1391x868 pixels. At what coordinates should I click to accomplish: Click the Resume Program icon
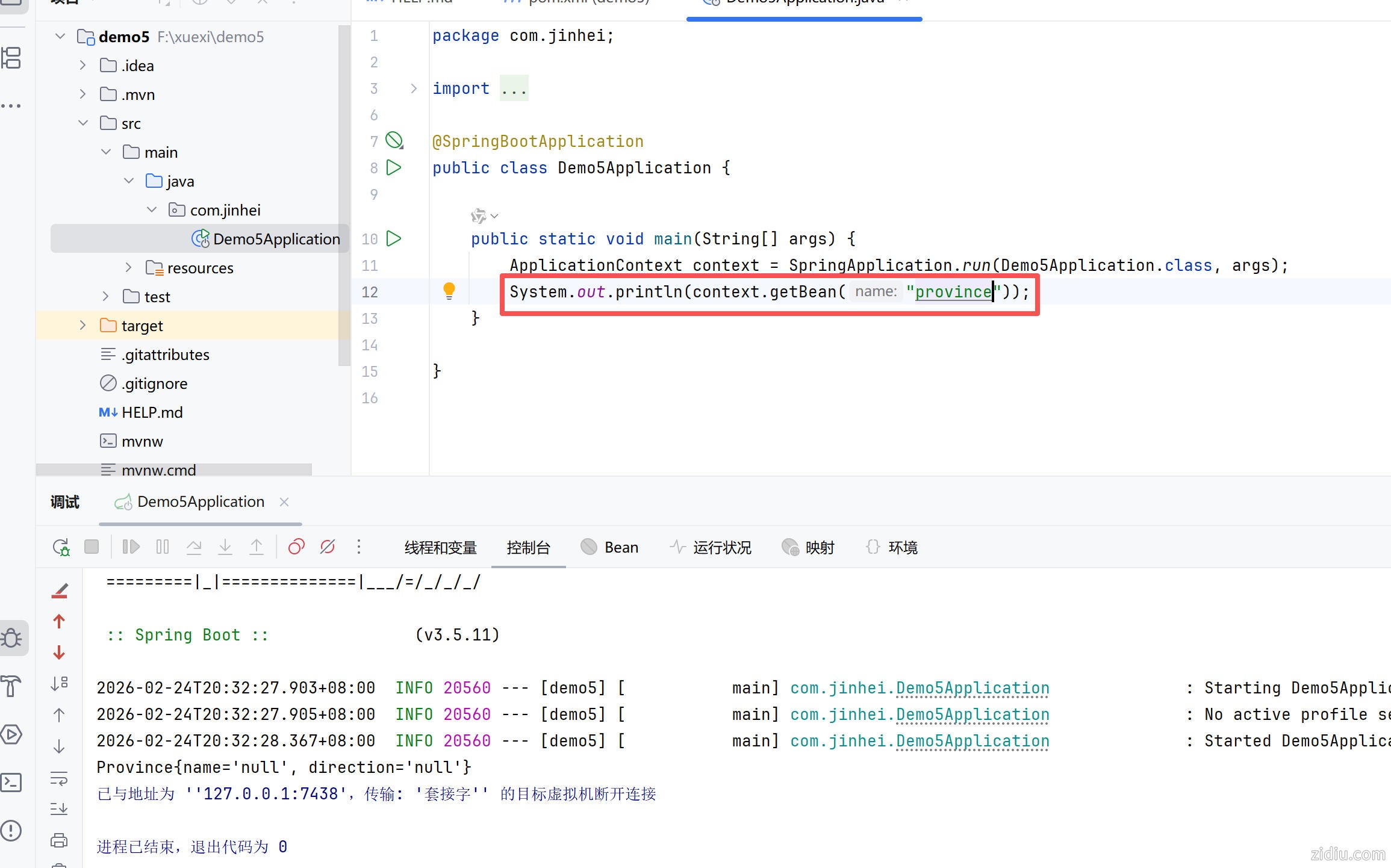coord(131,547)
